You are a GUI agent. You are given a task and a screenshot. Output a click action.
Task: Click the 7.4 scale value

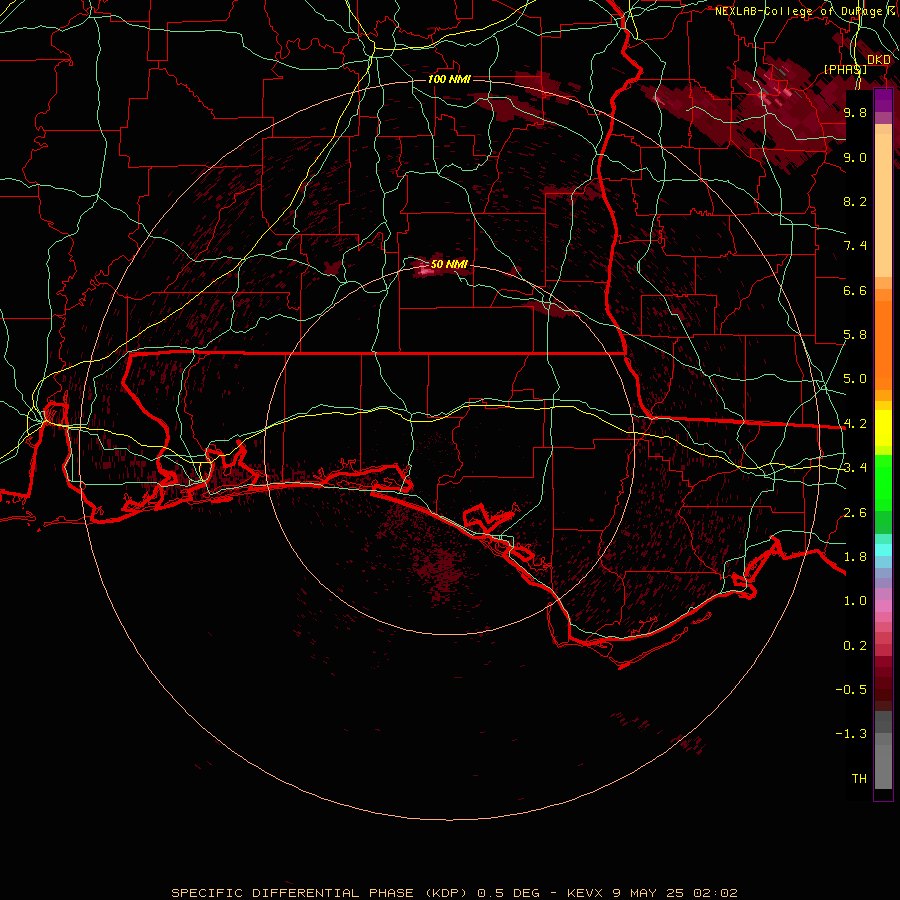[x=855, y=246]
